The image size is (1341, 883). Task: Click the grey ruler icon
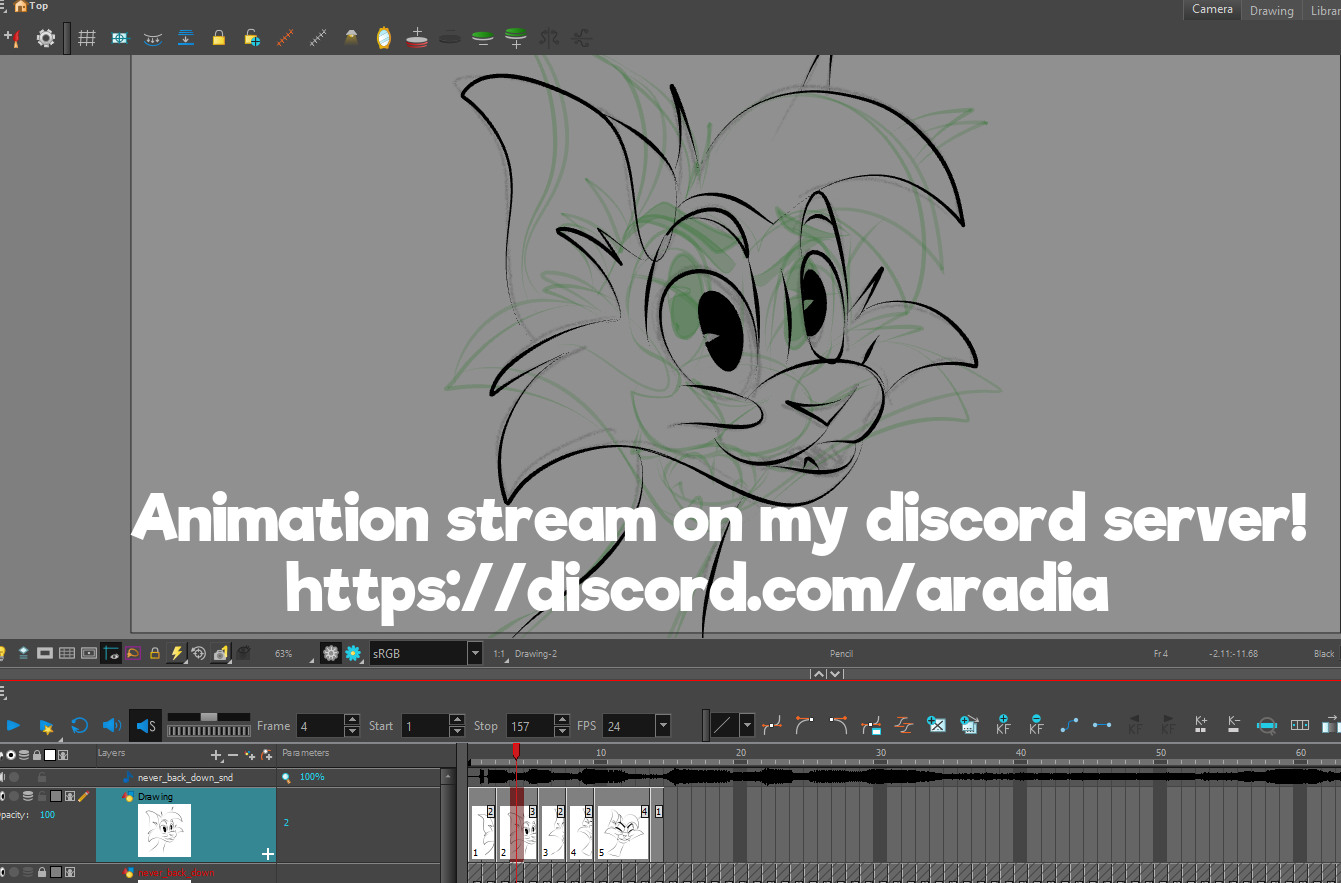318,38
